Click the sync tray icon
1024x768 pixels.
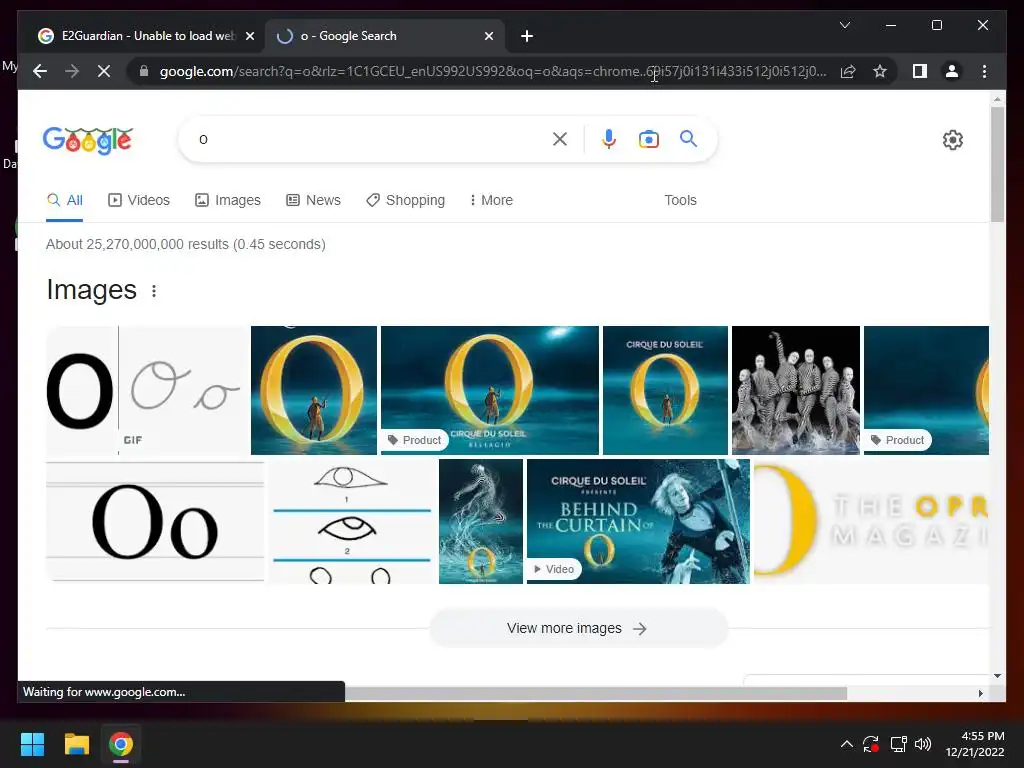click(x=871, y=744)
